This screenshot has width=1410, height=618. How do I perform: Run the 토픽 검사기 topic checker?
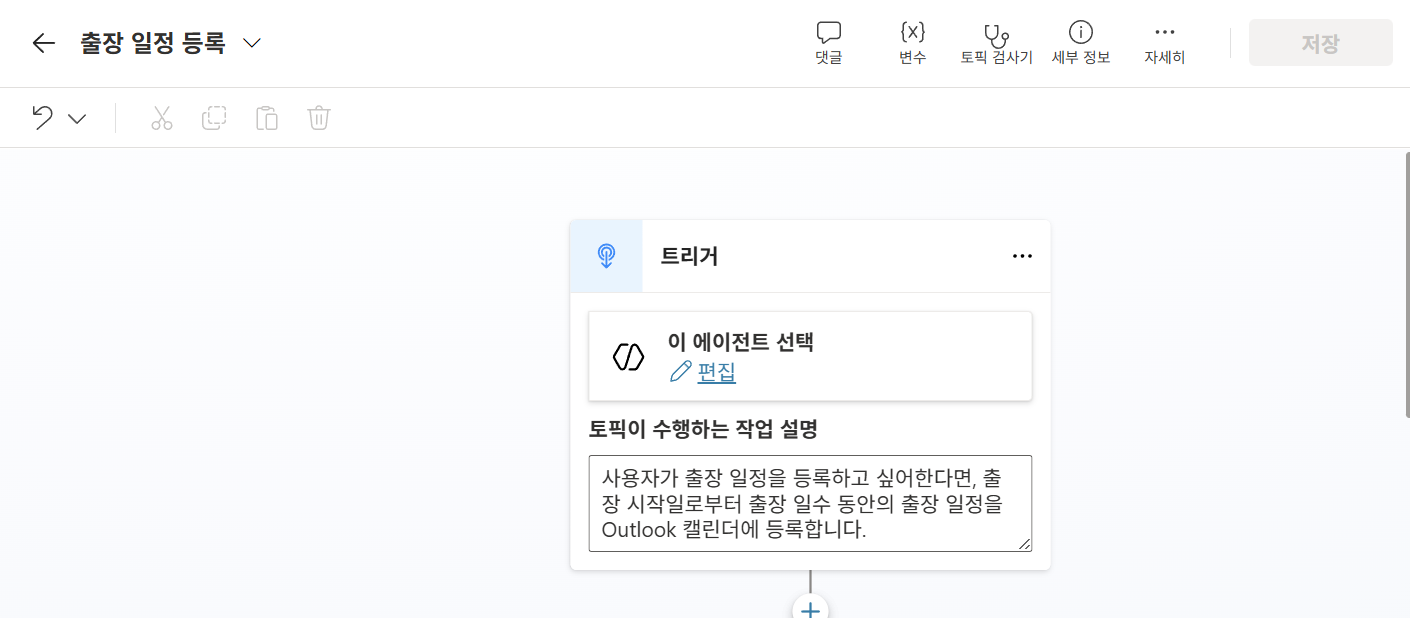click(x=996, y=43)
